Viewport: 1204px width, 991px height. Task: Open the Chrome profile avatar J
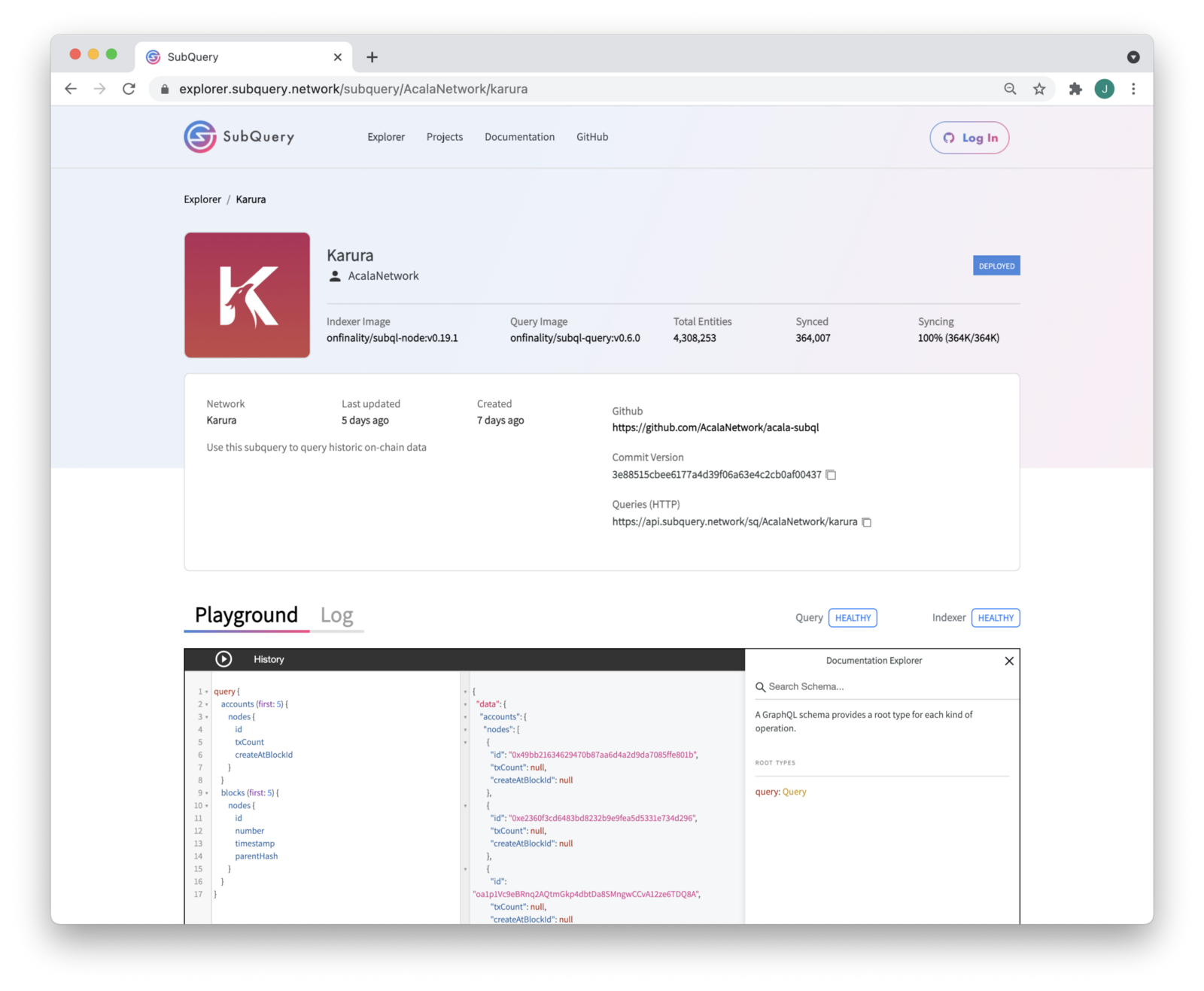point(1104,89)
